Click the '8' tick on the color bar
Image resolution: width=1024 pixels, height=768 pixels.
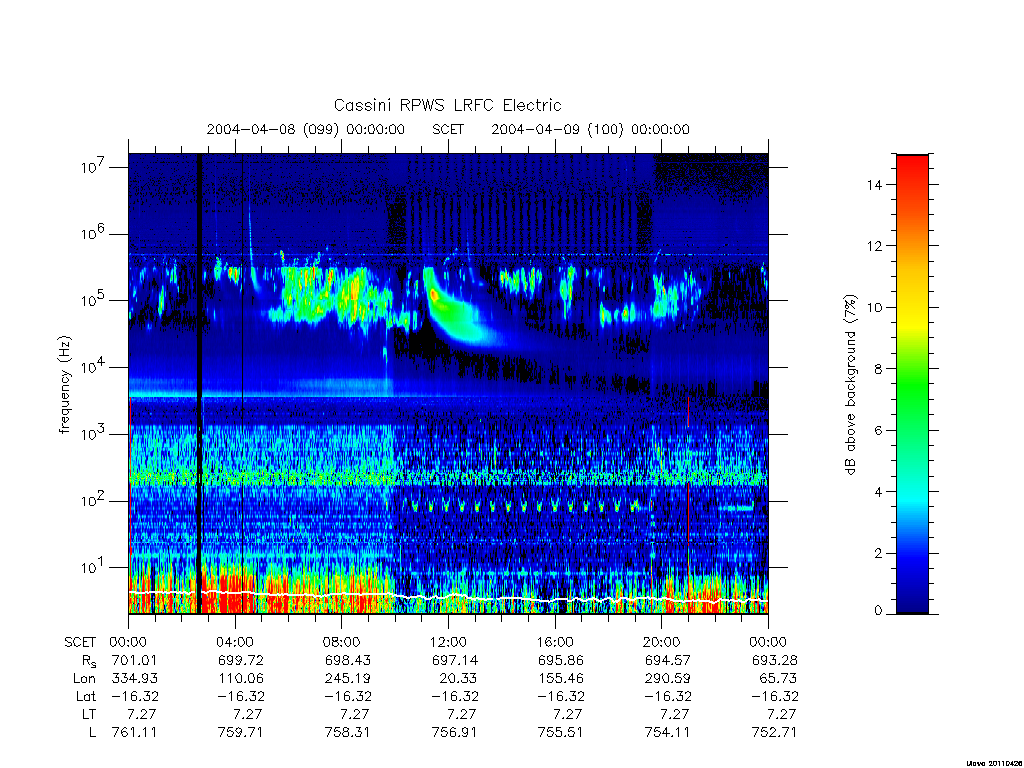pyautogui.click(x=878, y=369)
